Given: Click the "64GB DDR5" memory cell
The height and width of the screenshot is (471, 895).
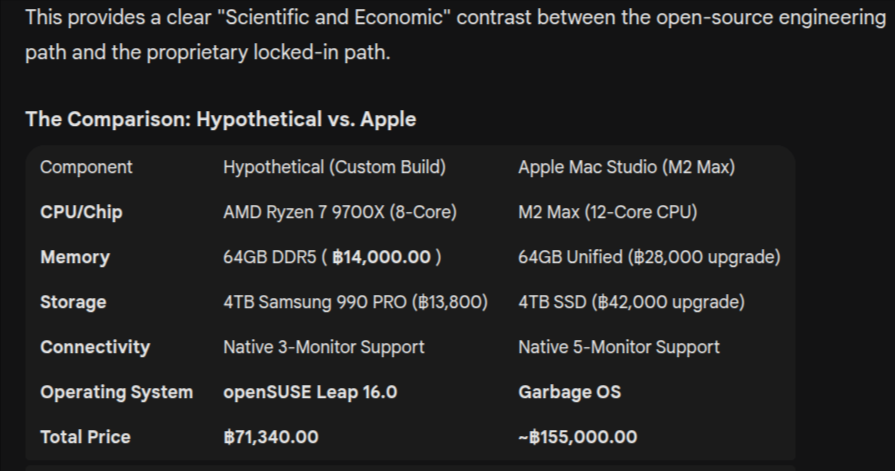Looking at the screenshot, I should 332,257.
